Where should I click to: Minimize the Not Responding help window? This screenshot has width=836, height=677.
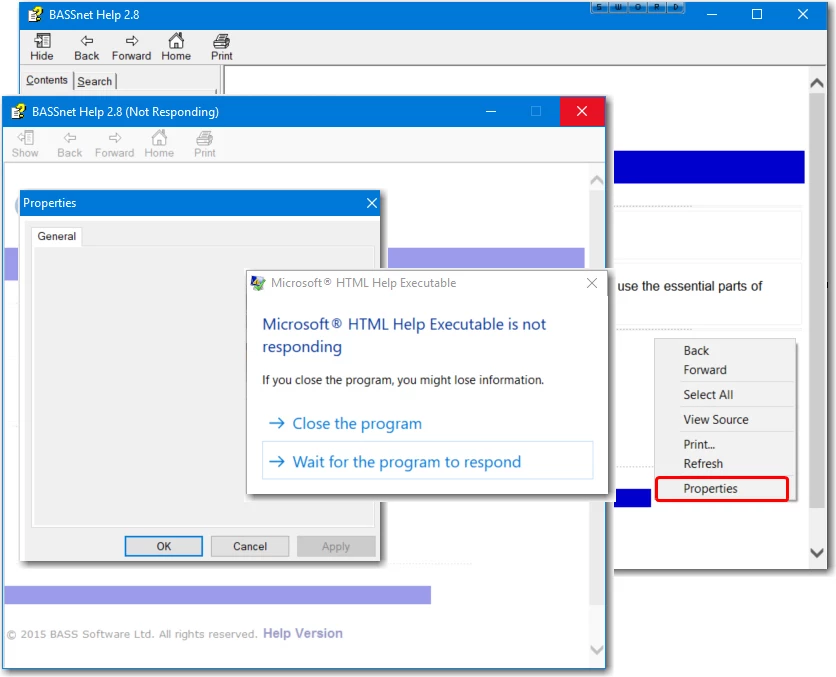point(491,111)
